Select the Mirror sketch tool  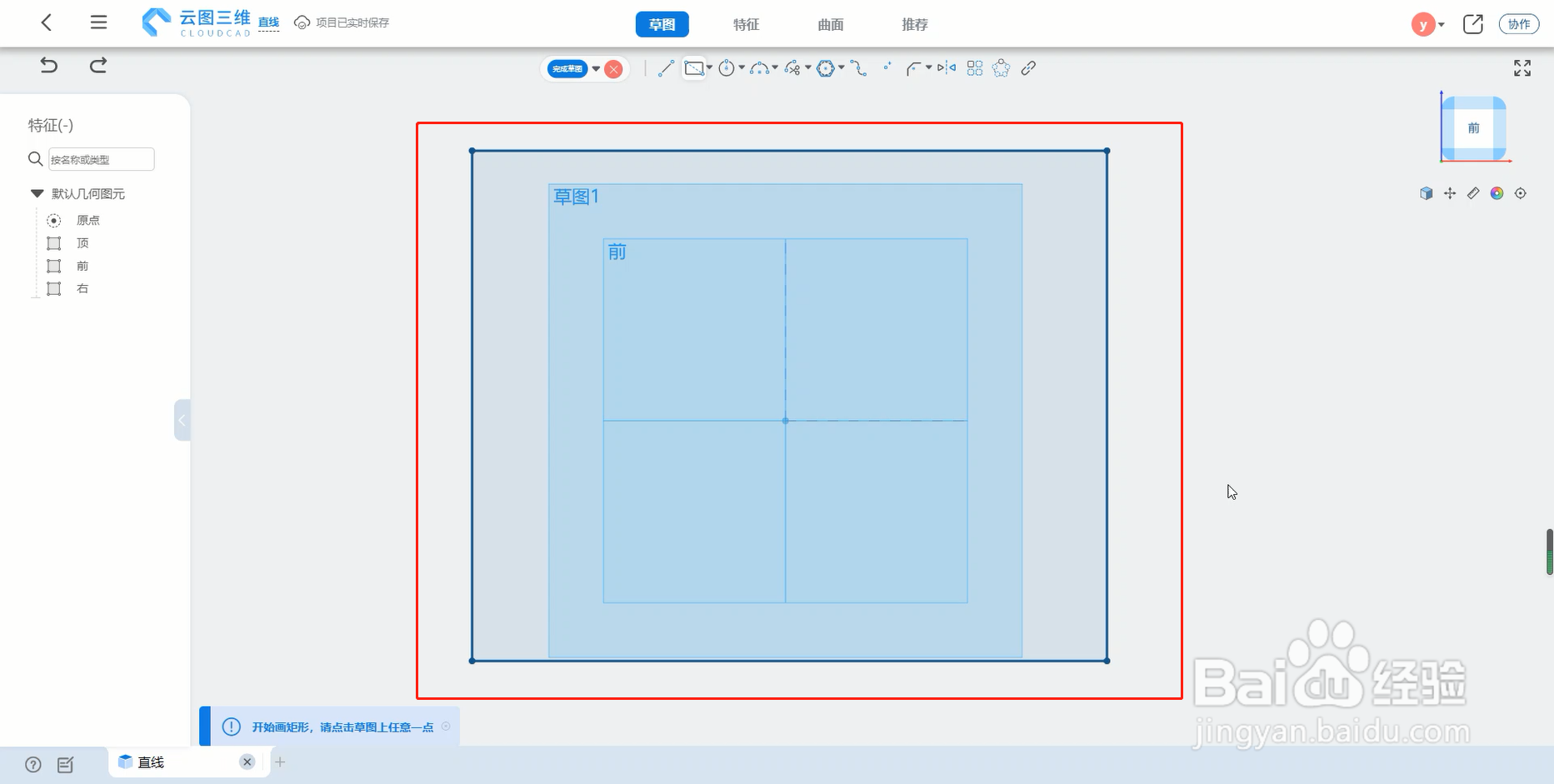947,68
